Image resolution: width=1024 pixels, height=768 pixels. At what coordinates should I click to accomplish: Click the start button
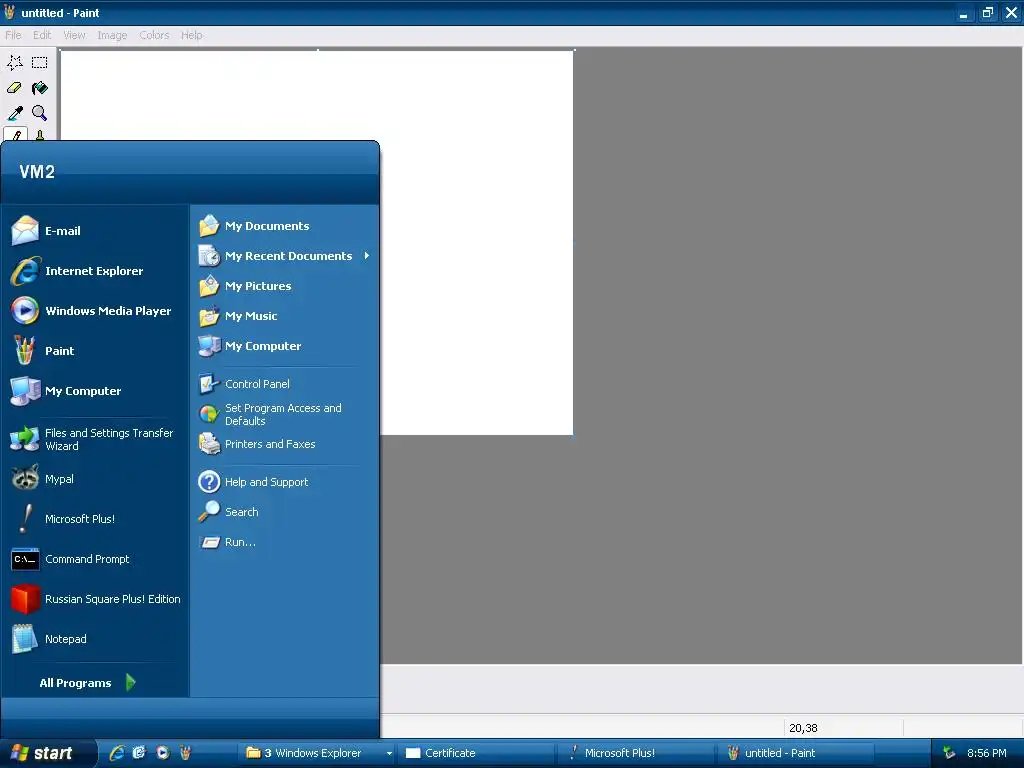click(46, 753)
